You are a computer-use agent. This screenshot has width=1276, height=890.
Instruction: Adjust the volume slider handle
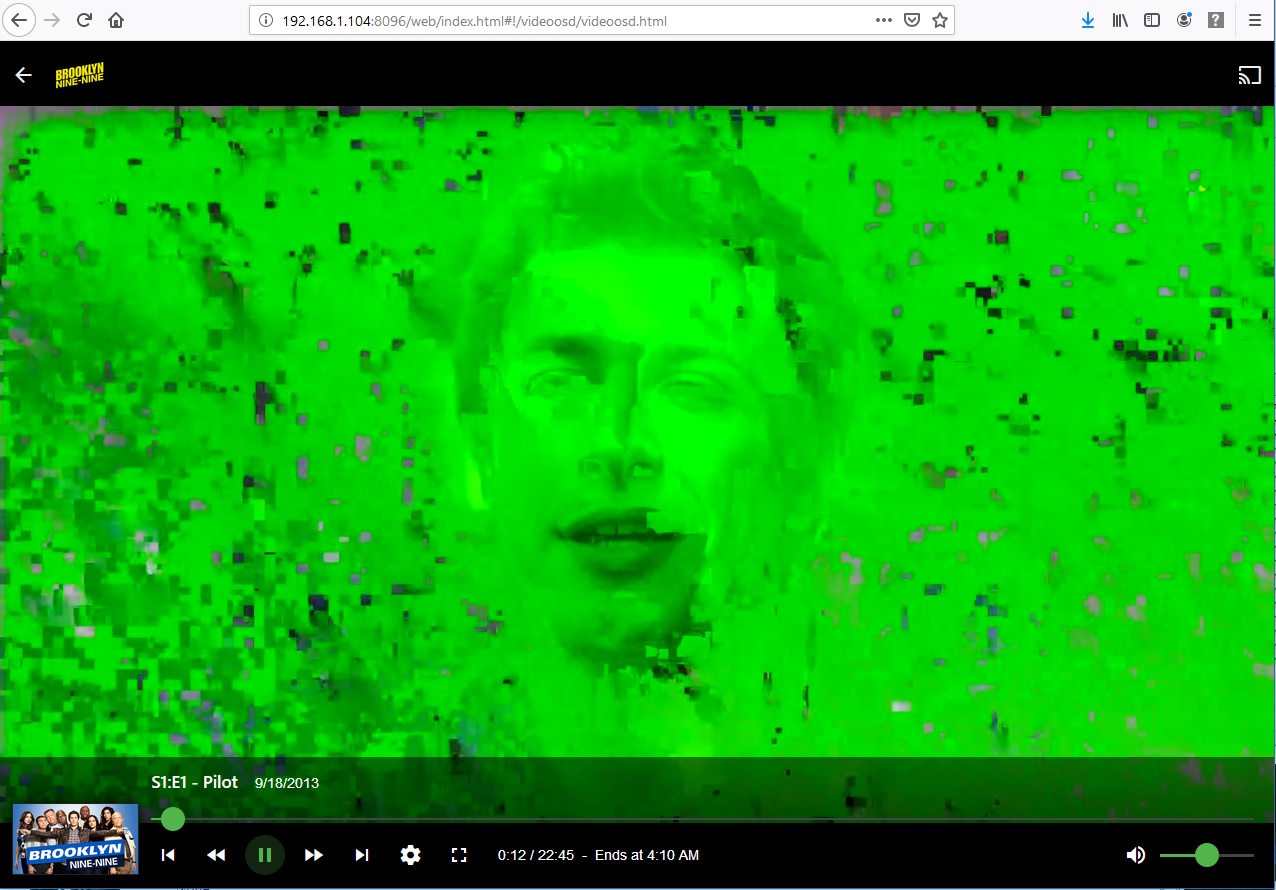[x=1207, y=855]
